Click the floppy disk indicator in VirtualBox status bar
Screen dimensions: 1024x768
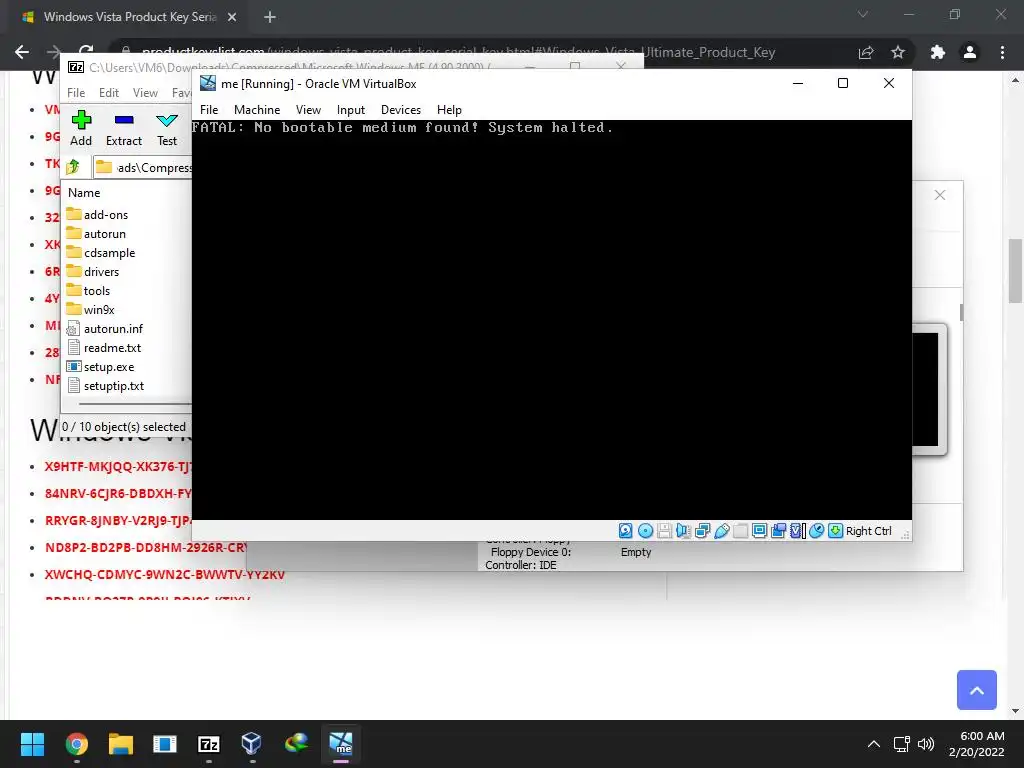click(664, 531)
